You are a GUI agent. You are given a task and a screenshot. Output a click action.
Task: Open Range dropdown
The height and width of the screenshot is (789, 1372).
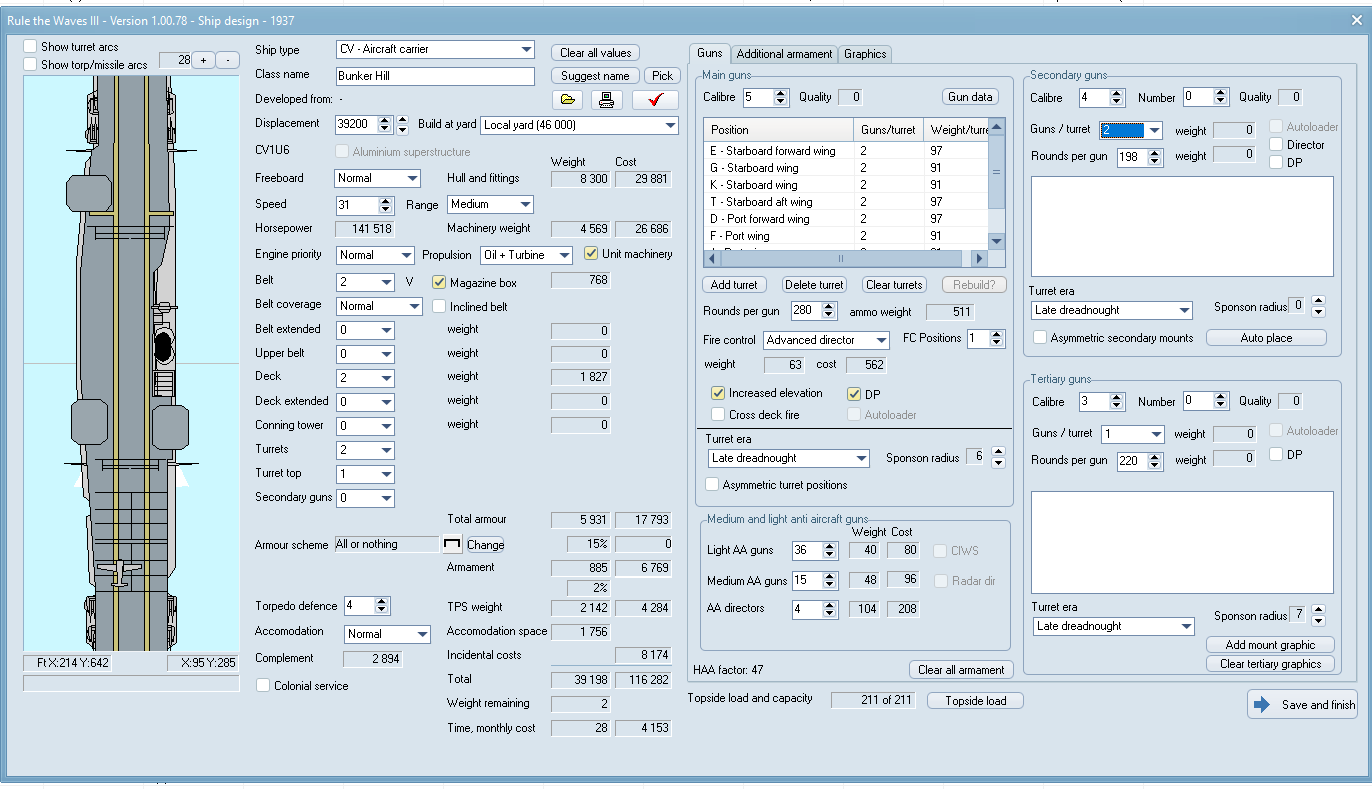tap(525, 204)
